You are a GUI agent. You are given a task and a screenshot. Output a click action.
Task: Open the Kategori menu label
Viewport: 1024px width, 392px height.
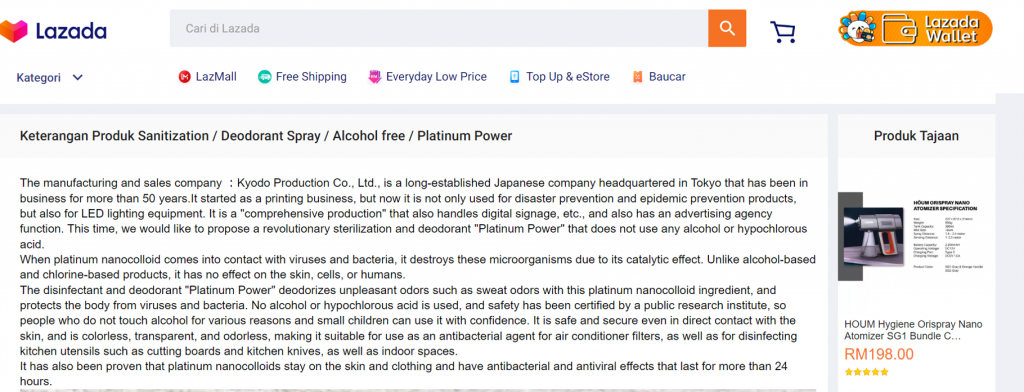[39, 78]
